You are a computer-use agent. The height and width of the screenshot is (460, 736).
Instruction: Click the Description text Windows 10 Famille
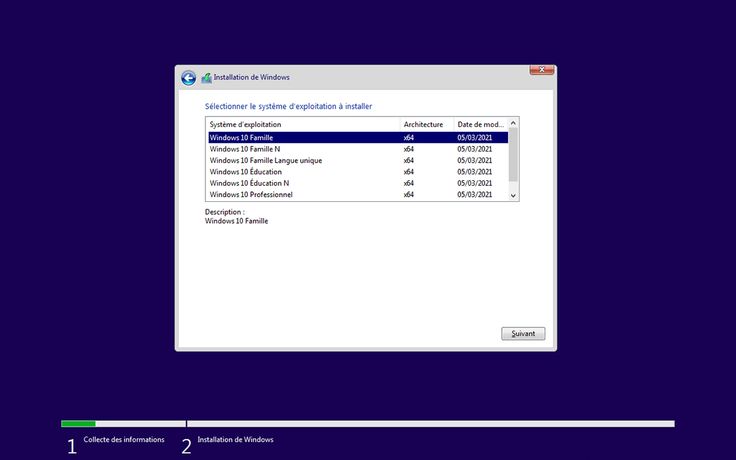coord(237,221)
